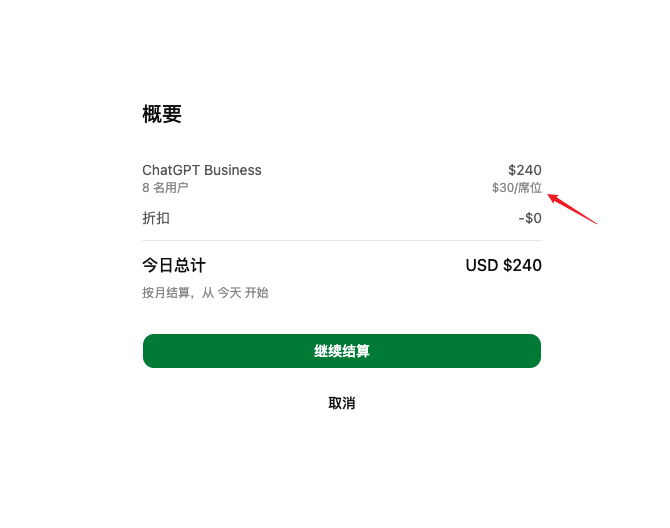Click the -$0 discount amount
Screen dimensions: 670x528
tap(530, 218)
